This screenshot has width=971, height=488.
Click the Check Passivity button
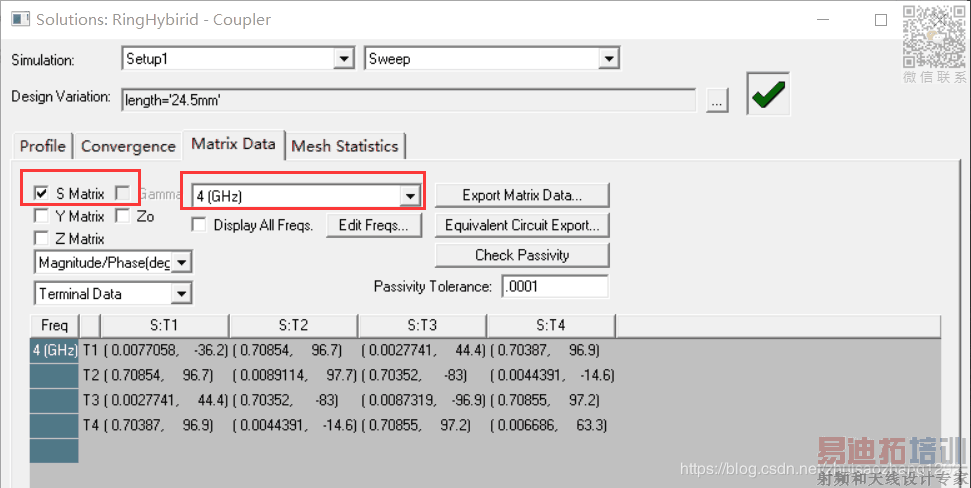pos(522,255)
